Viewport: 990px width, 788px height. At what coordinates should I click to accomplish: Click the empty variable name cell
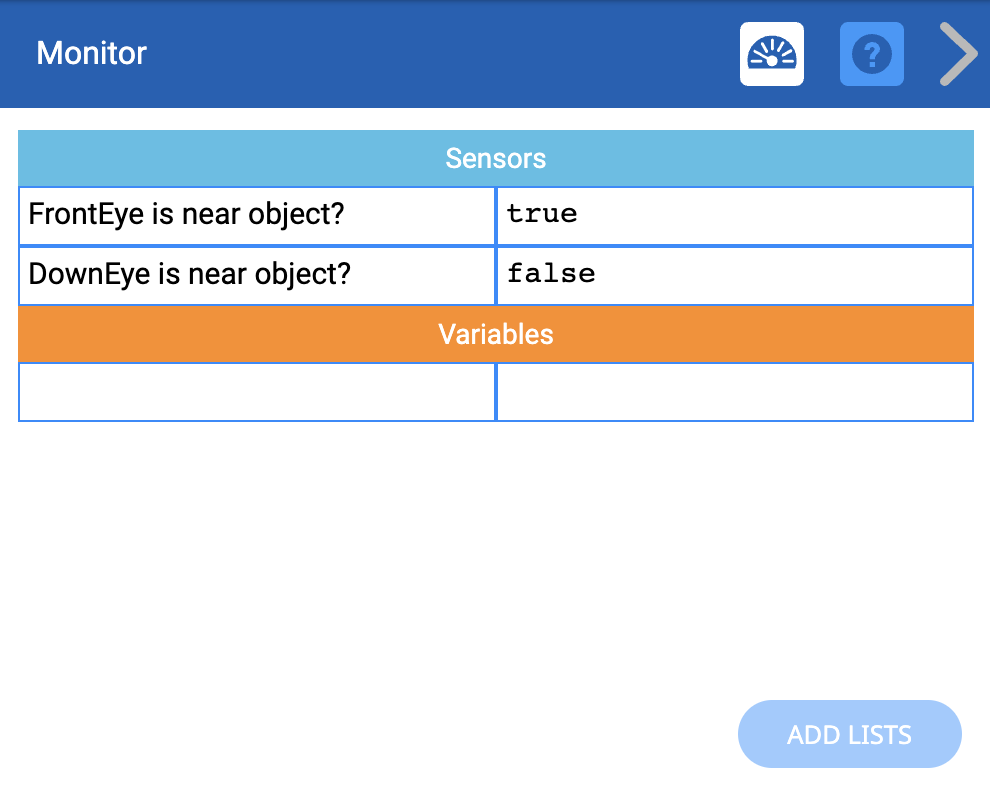(x=256, y=392)
